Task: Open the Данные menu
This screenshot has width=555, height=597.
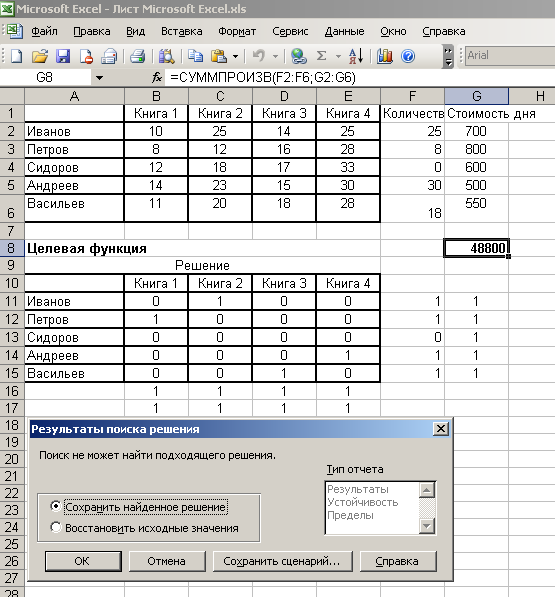Action: [x=344, y=31]
